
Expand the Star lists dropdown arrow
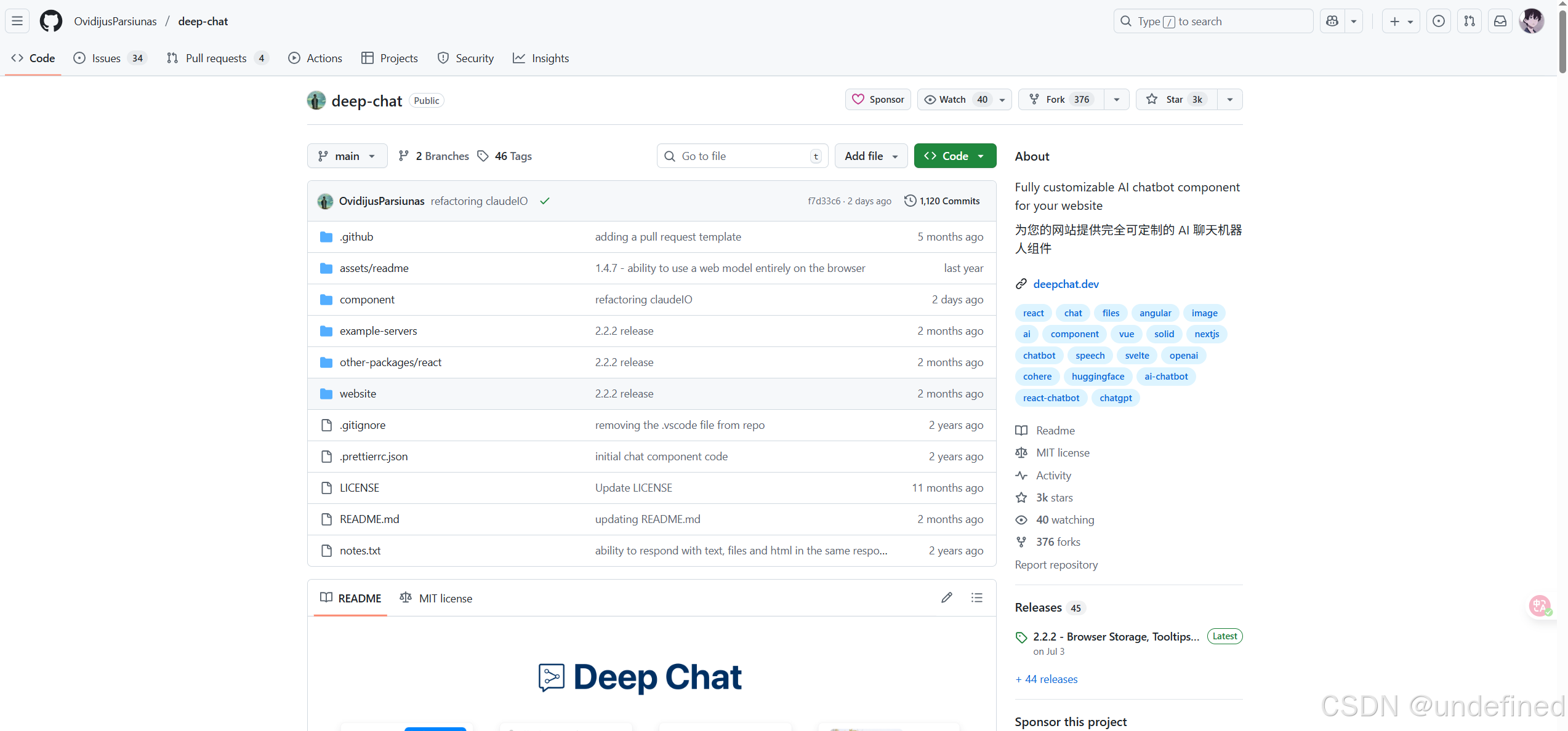point(1230,100)
